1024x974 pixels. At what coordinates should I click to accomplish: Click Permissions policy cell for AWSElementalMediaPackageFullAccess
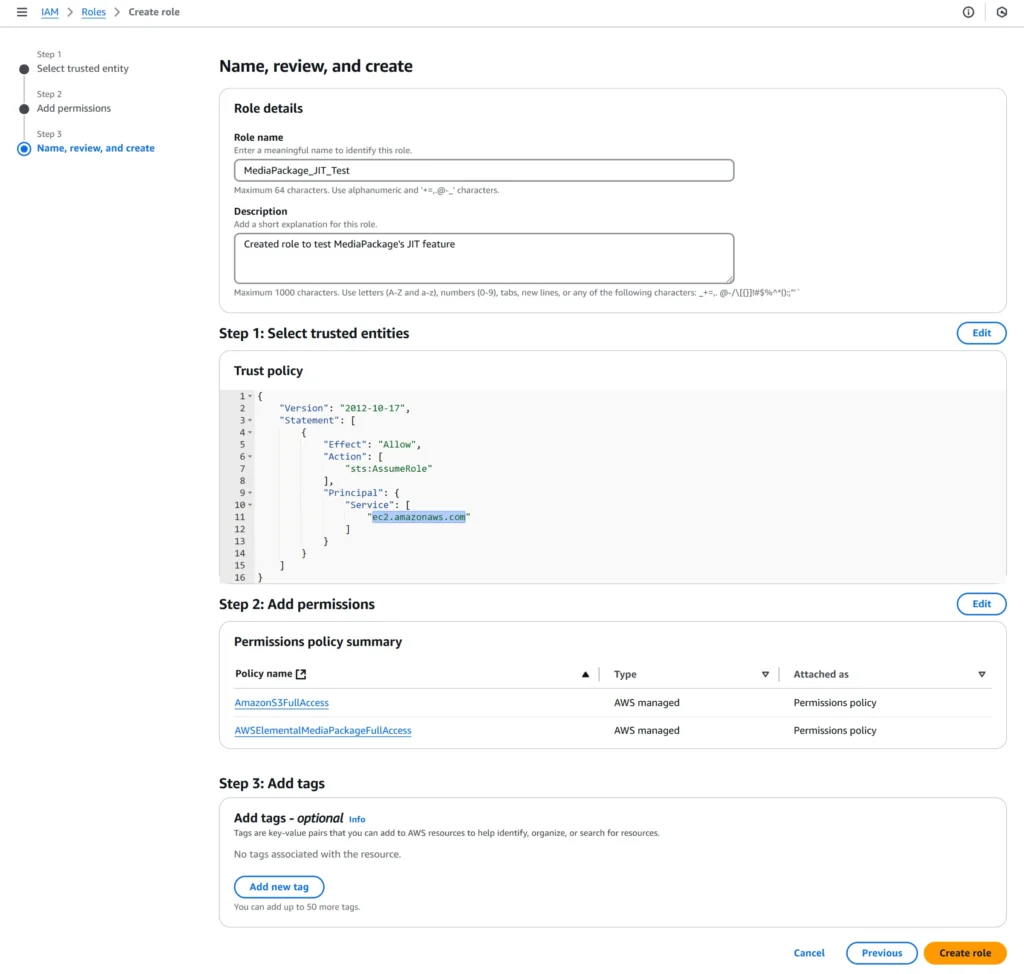(x=835, y=730)
